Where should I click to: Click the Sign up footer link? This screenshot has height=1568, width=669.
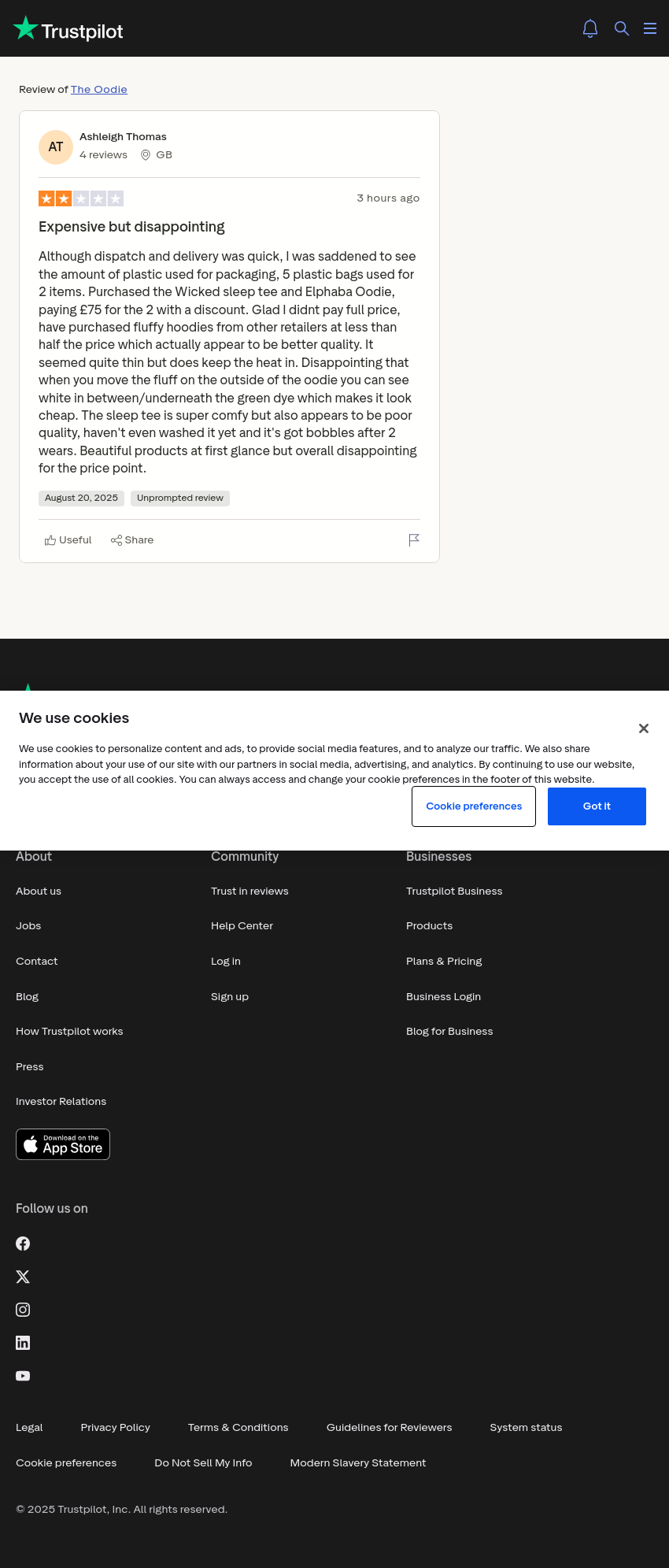pos(230,997)
